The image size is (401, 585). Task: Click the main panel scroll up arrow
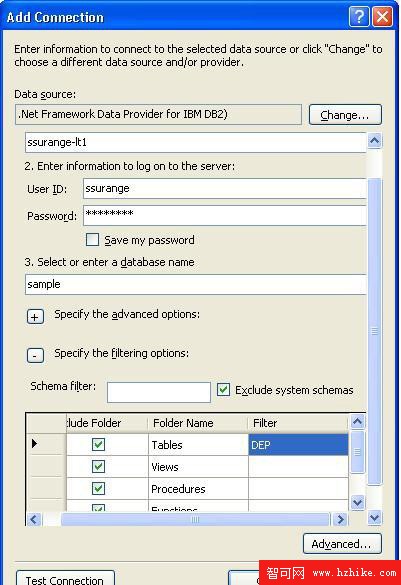pos(374,141)
